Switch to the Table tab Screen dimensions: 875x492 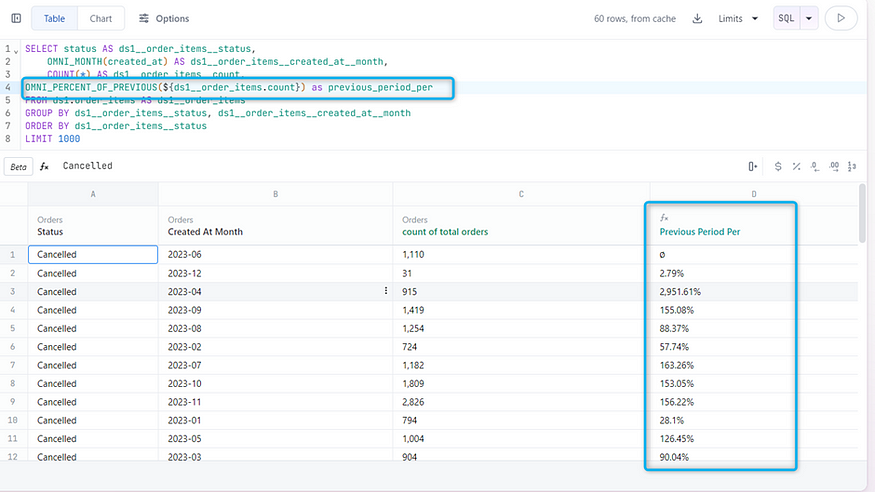click(x=54, y=18)
